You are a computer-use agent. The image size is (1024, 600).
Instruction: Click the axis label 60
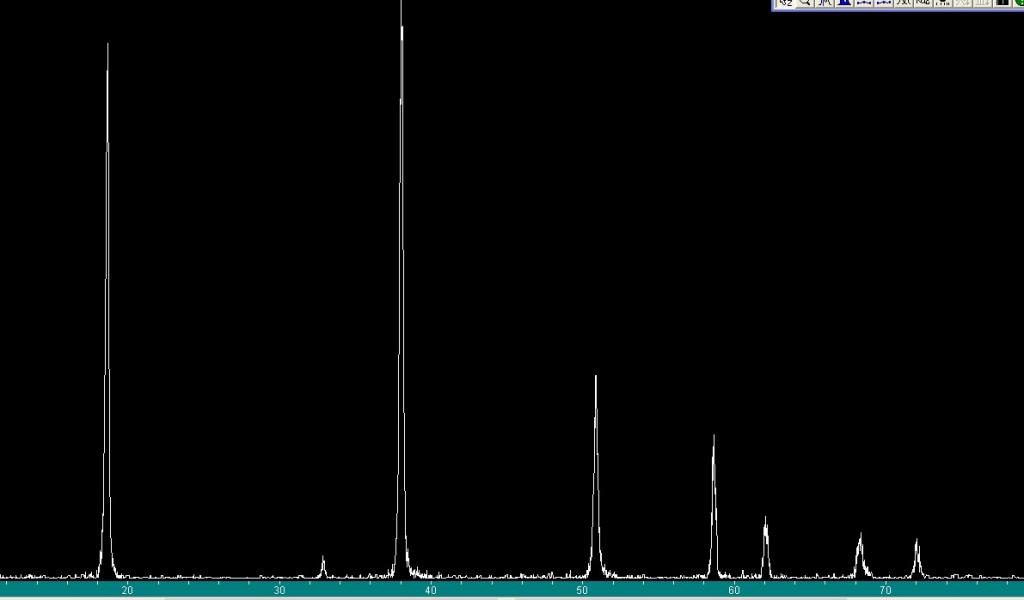click(734, 590)
